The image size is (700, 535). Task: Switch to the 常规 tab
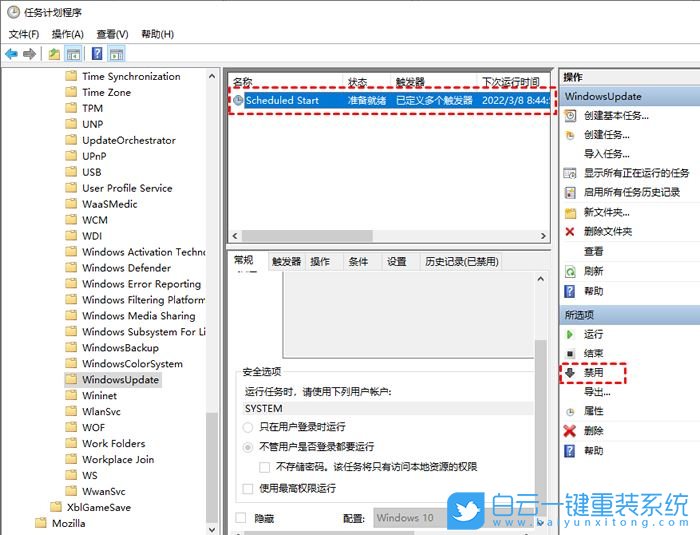tap(244, 260)
